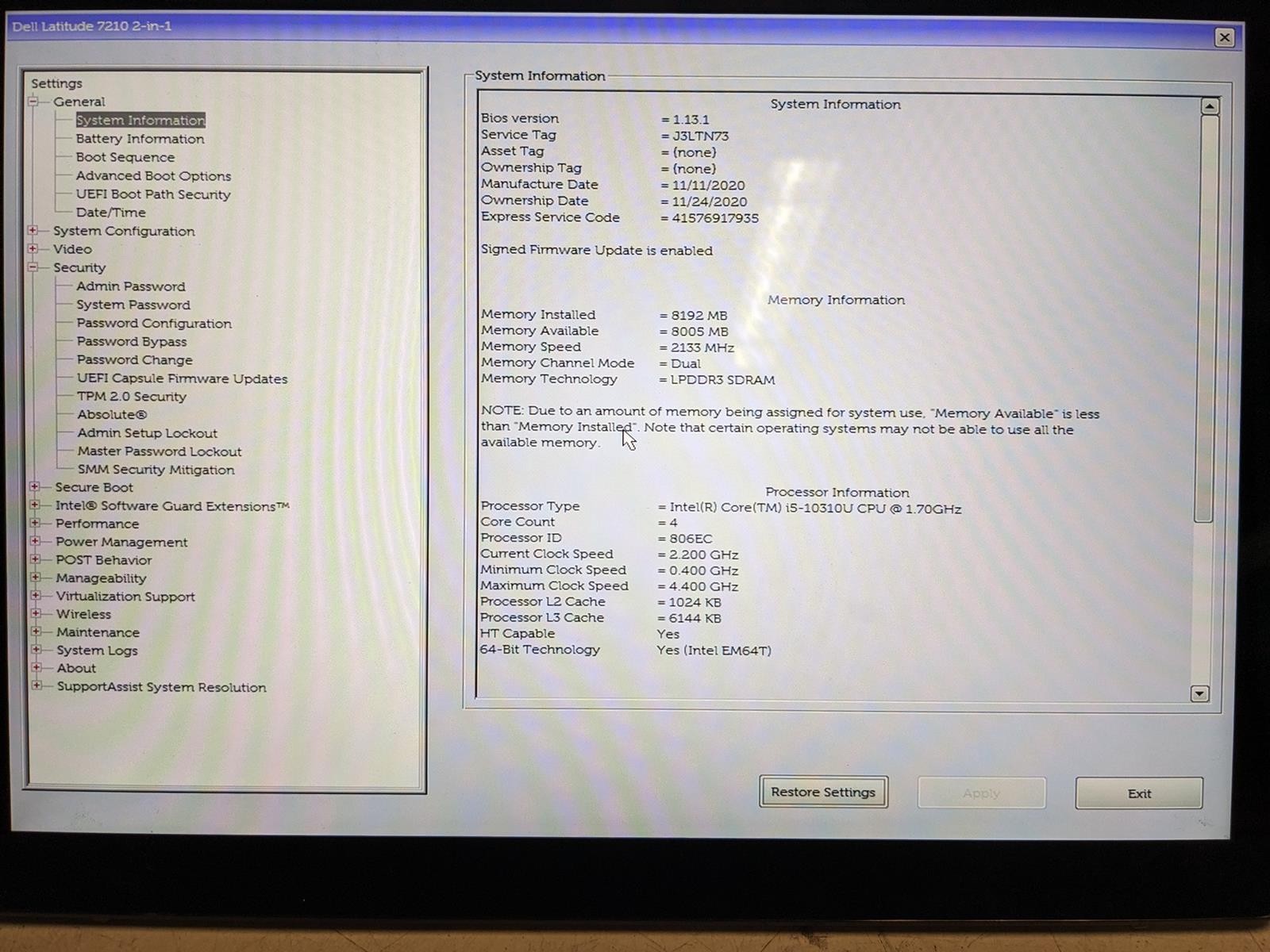Expand the System Logs node
The width and height of the screenshot is (1270, 952).
37,650
